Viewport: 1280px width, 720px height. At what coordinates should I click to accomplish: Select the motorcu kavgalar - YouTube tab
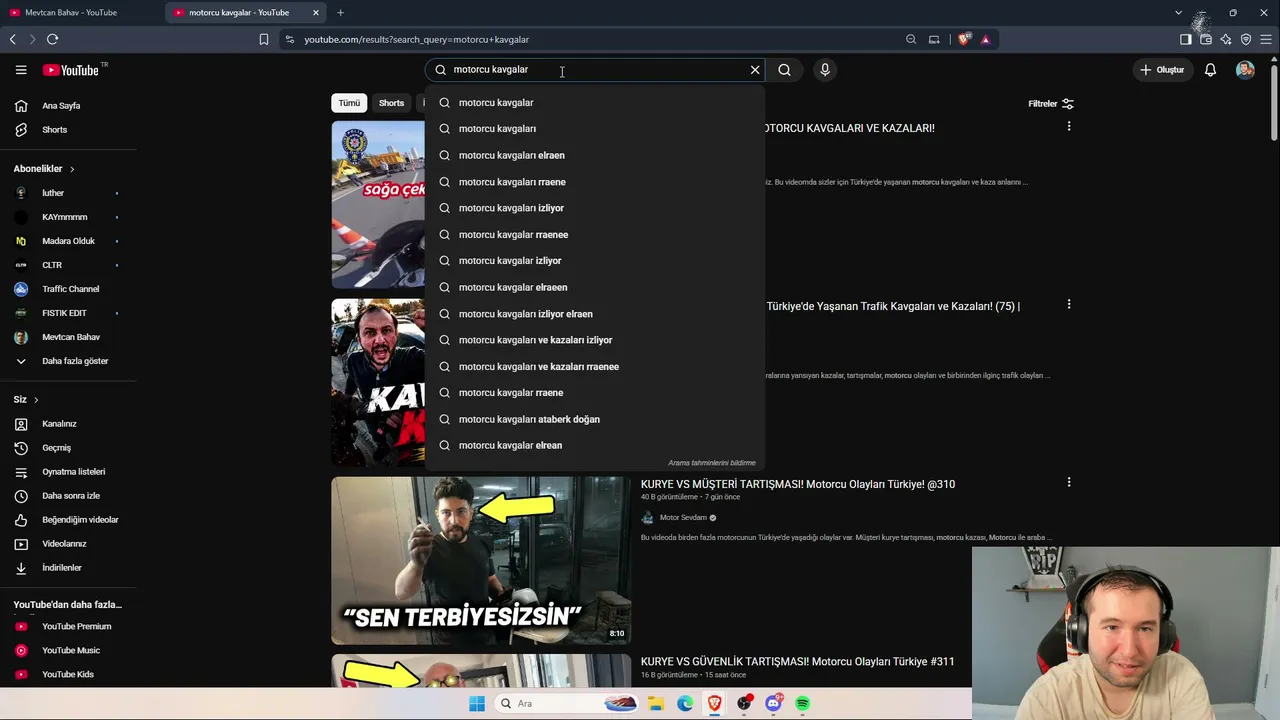[240, 13]
